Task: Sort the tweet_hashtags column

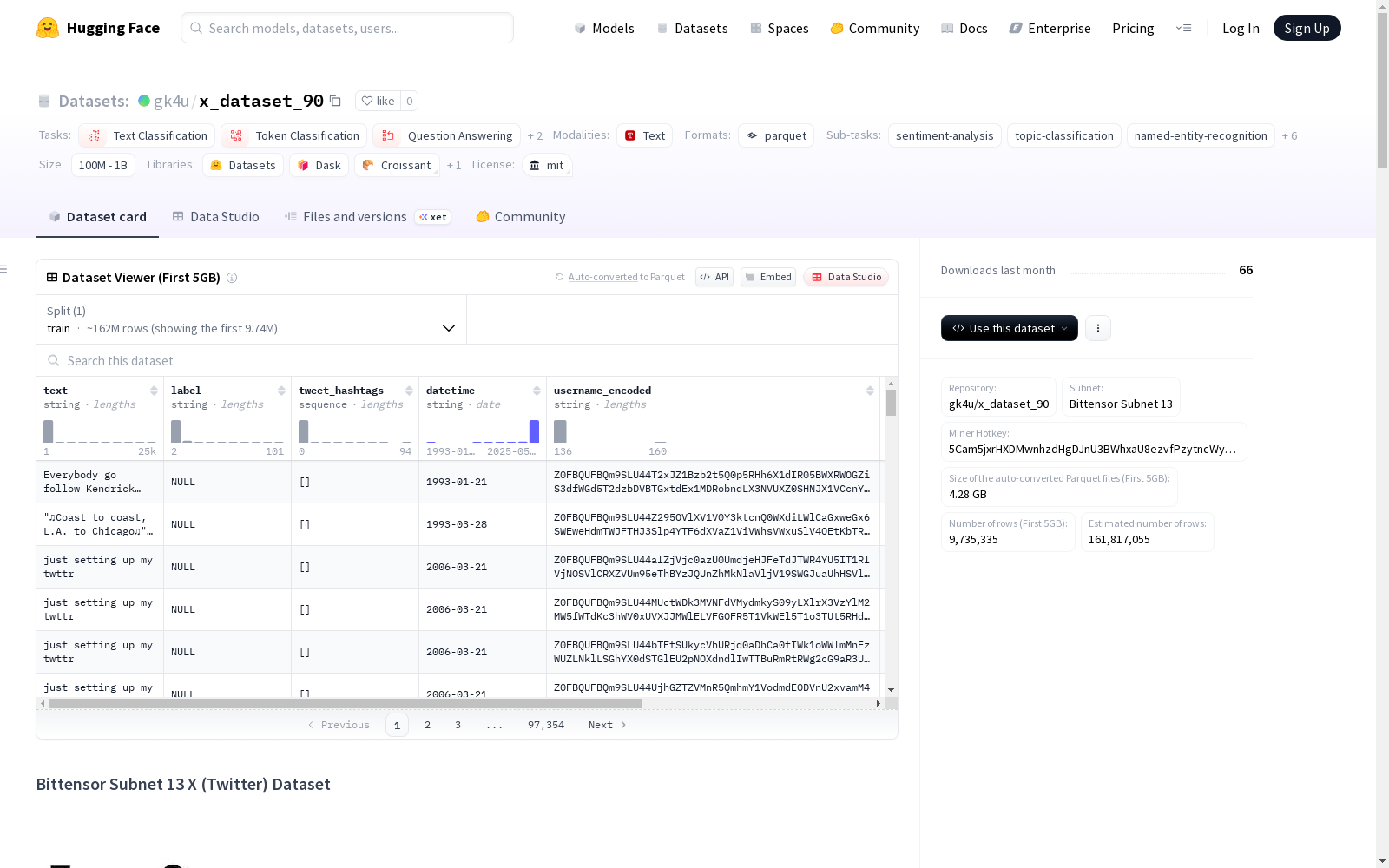Action: (409, 391)
